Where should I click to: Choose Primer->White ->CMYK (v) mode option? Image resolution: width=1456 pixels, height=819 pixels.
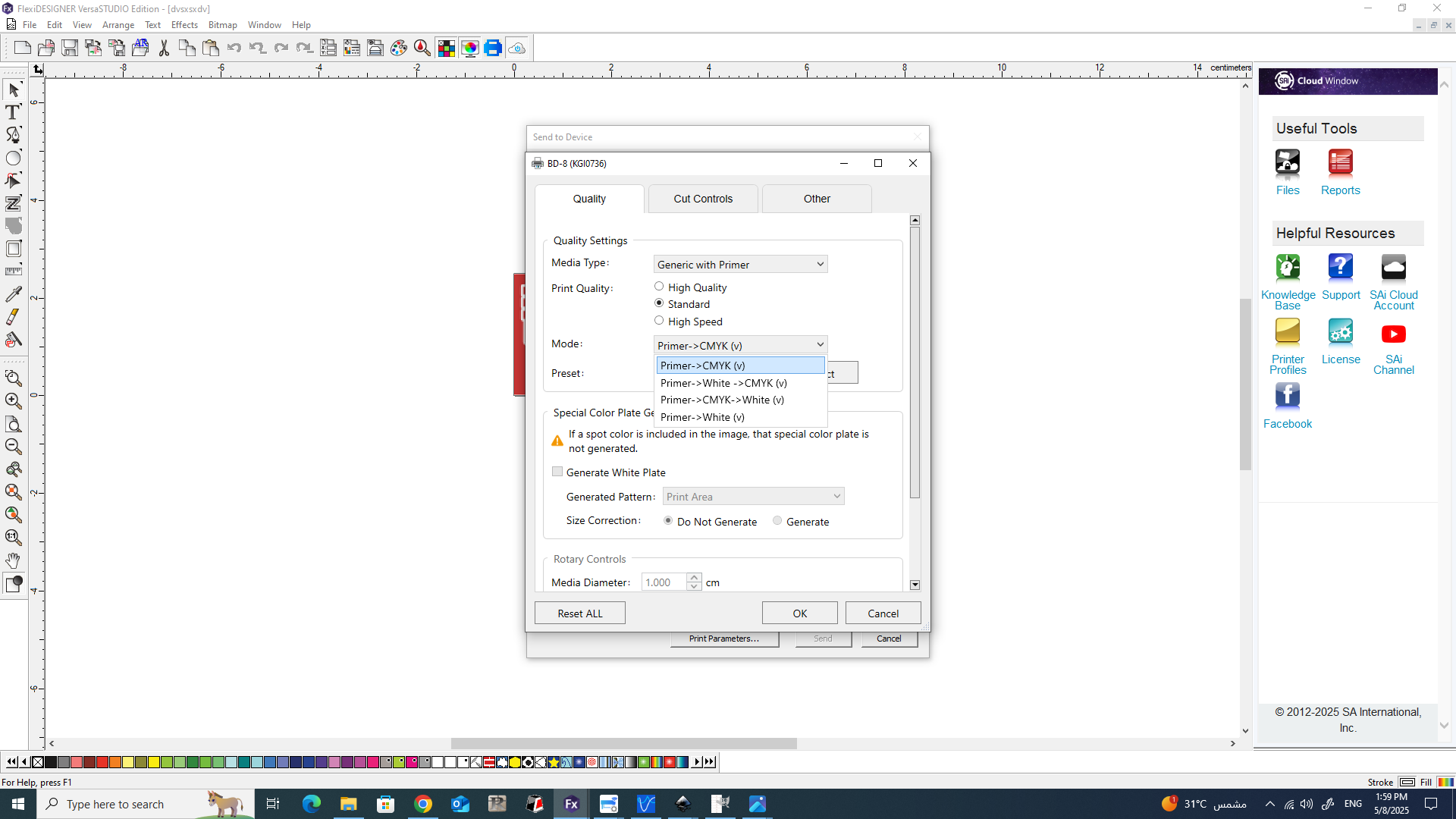pos(740,383)
